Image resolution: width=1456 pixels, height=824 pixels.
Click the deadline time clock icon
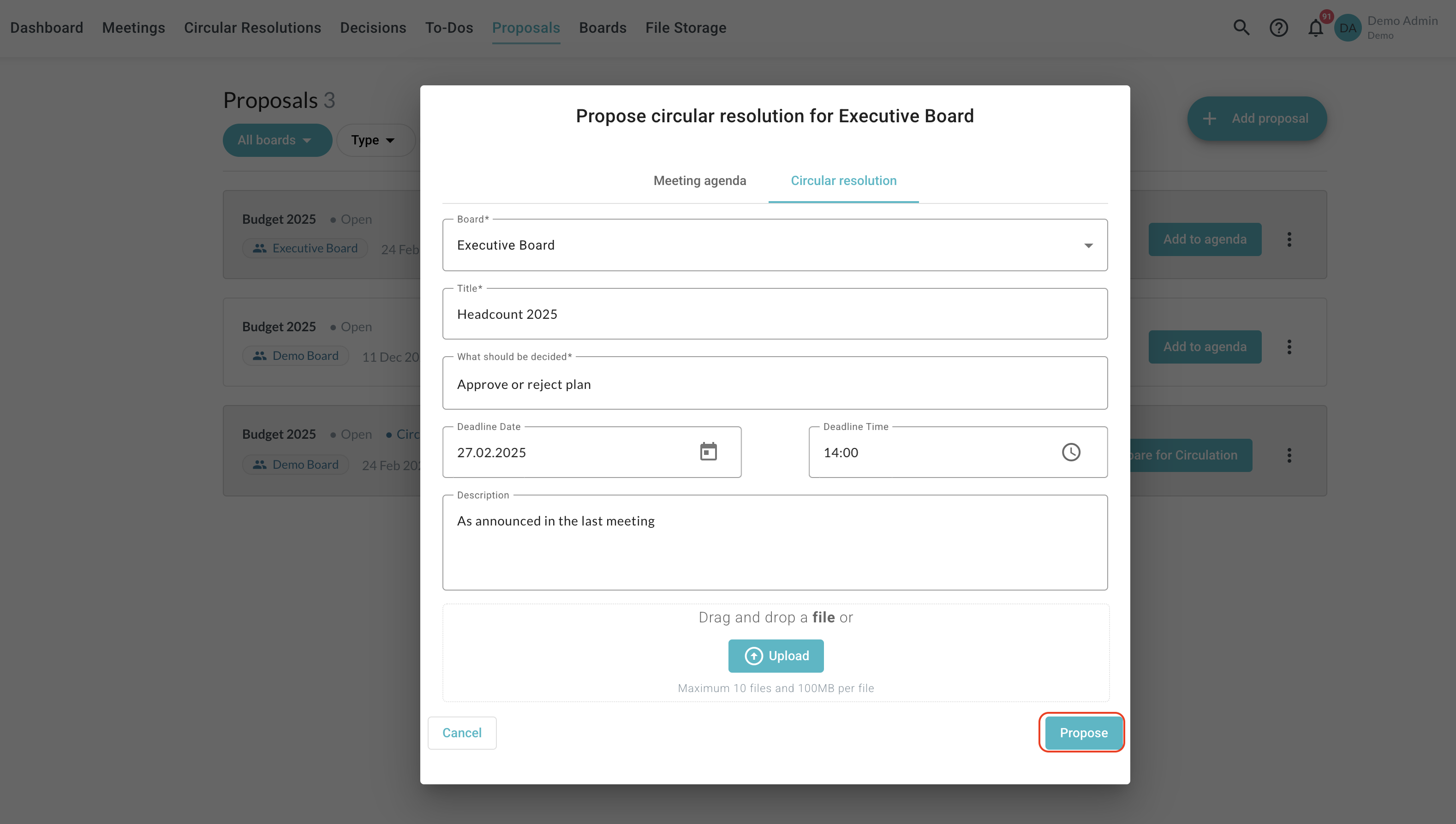(1071, 452)
